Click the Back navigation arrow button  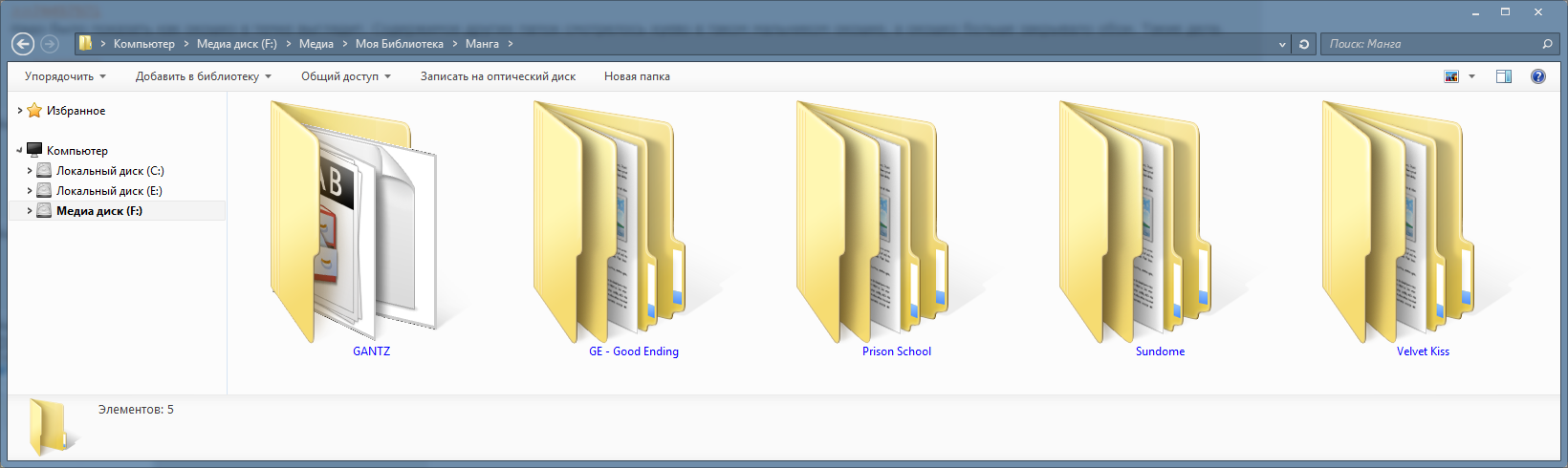(23, 44)
